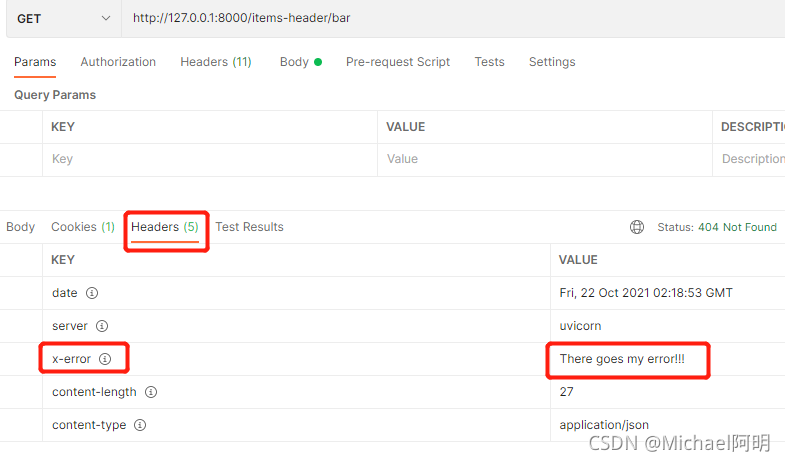785x461 pixels.
Task: Select the date header key
Action: point(65,293)
